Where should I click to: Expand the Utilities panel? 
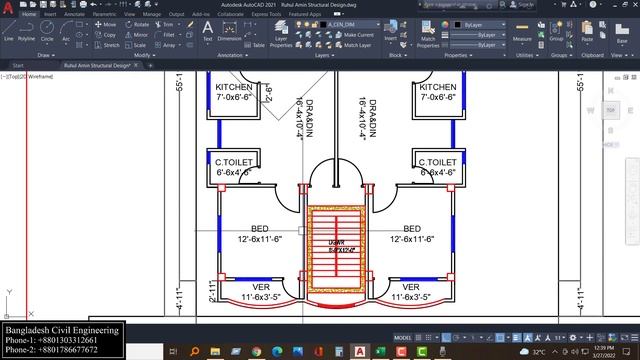point(527,55)
